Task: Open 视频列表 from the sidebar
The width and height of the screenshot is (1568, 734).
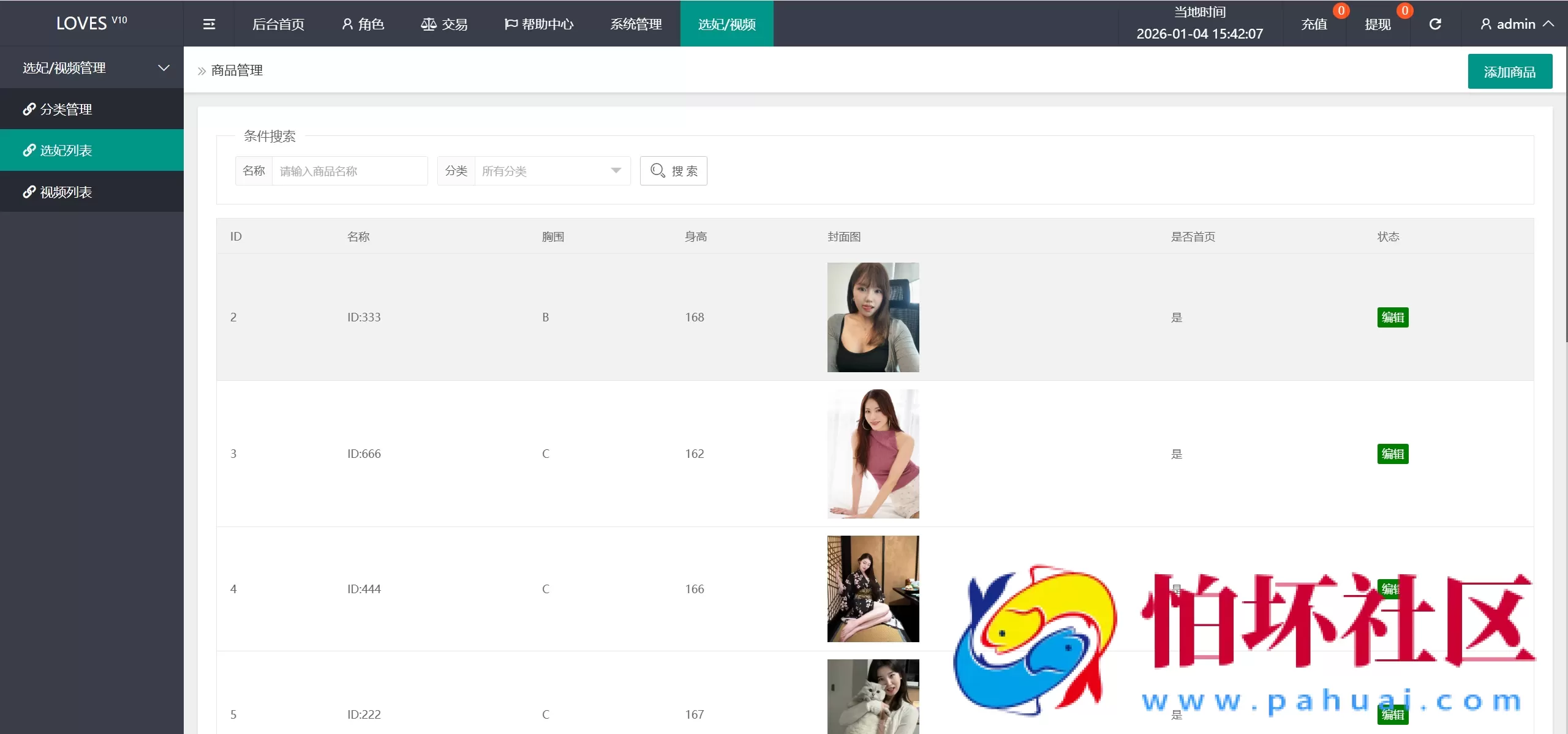Action: 66,191
